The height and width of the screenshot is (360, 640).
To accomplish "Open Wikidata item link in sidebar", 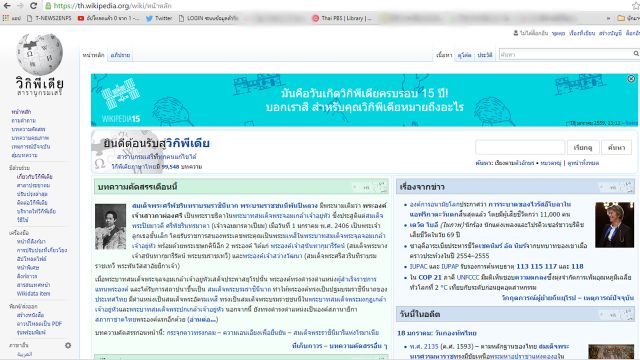I will point(33,294).
